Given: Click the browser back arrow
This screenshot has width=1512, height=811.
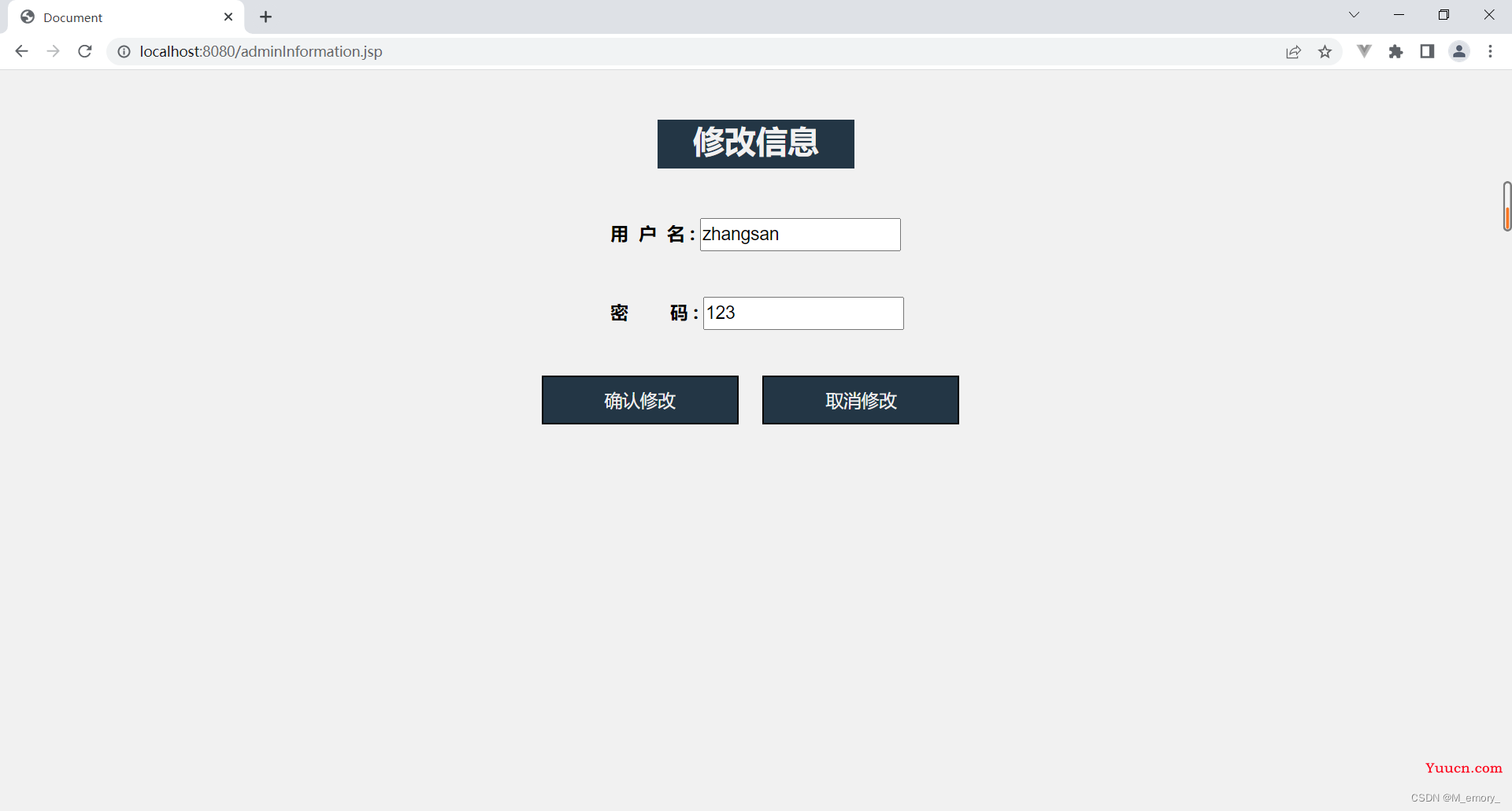Looking at the screenshot, I should click(x=21, y=51).
